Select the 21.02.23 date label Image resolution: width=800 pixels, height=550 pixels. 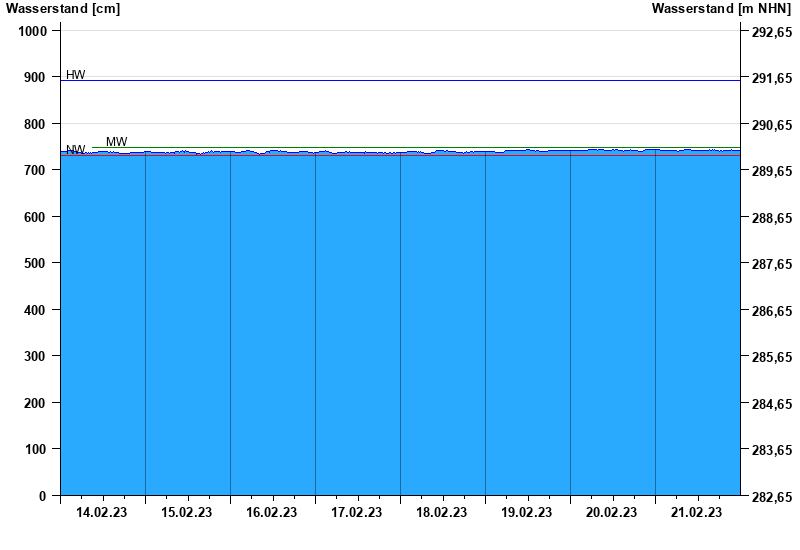697,513
